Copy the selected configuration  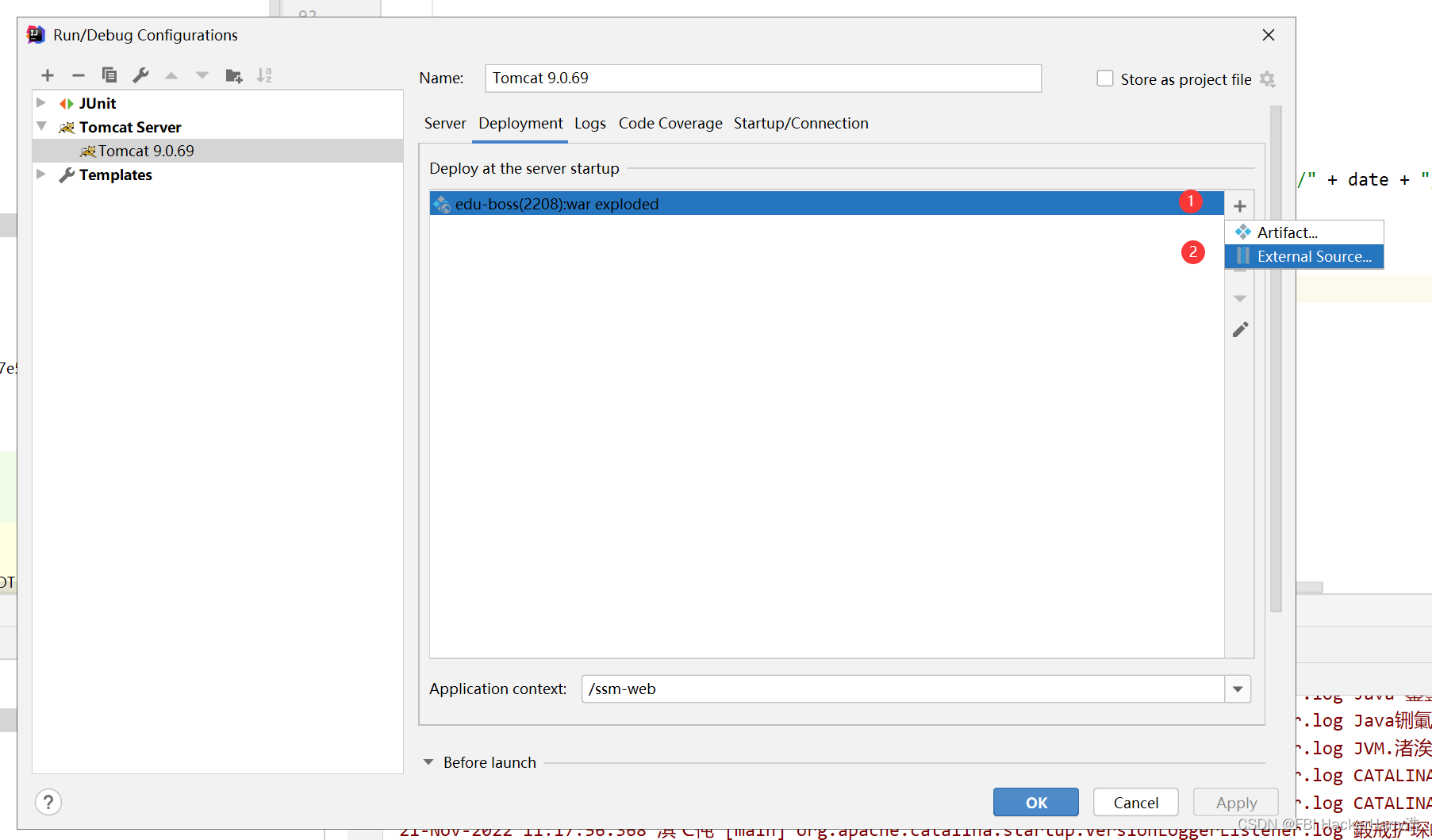(x=109, y=75)
